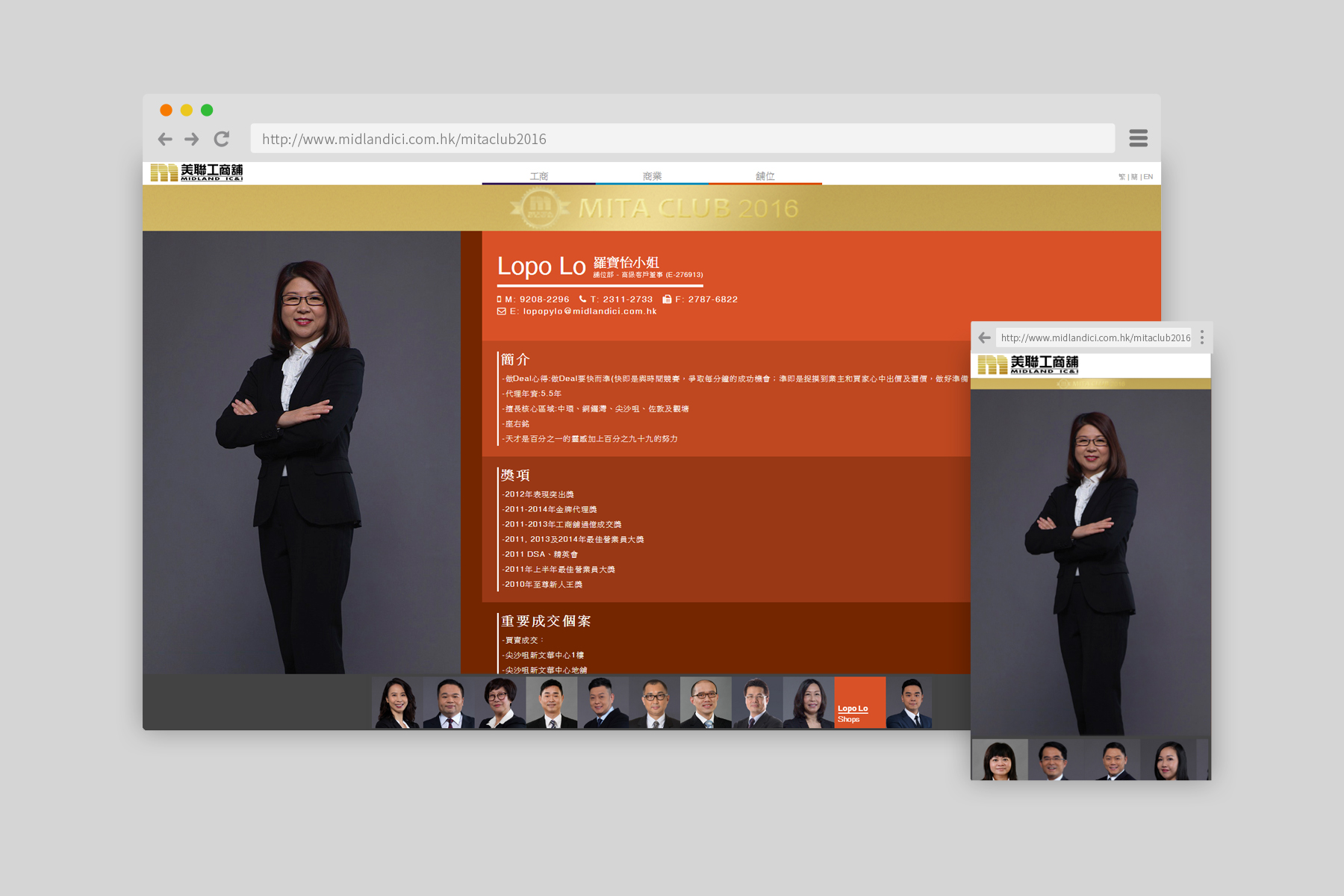Select fourth strip thumbnail, man on light background
Image resolution: width=1344 pixels, height=896 pixels.
click(551, 703)
